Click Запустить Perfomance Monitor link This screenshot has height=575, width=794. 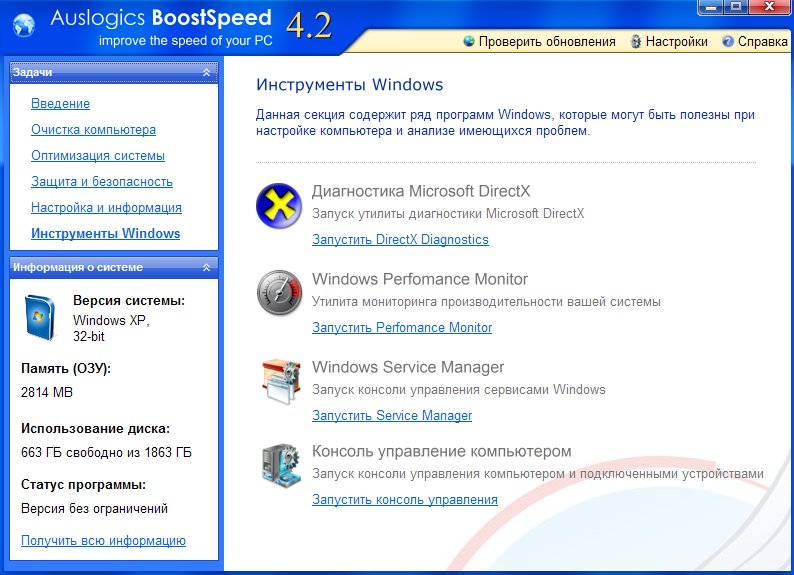(x=402, y=327)
